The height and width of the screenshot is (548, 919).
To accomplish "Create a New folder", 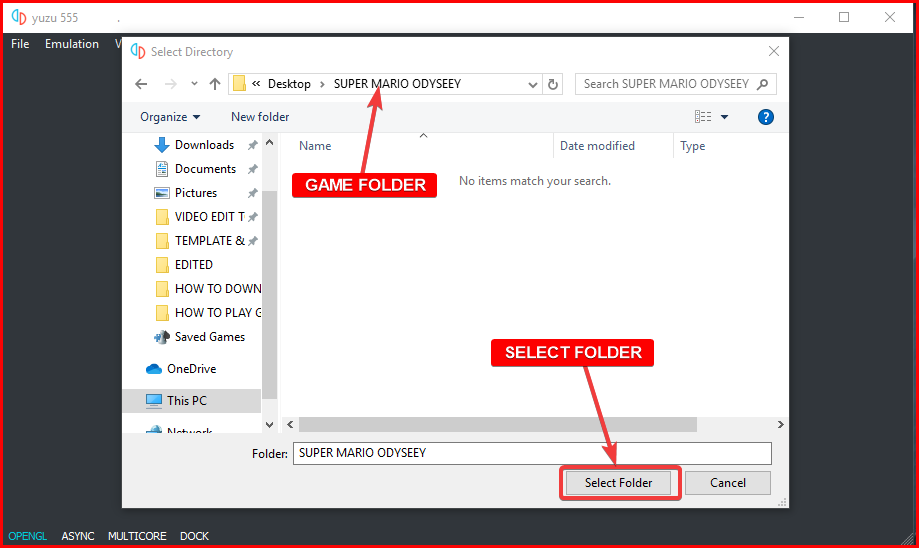I will (260, 117).
